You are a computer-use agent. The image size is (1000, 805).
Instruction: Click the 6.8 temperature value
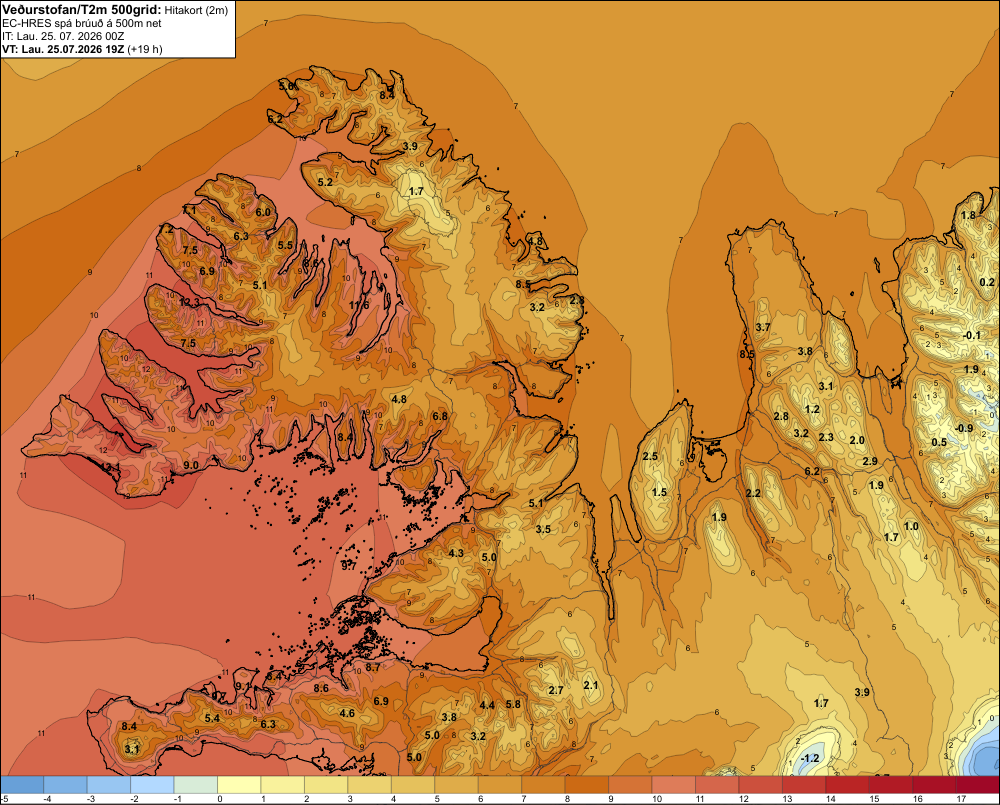(440, 417)
